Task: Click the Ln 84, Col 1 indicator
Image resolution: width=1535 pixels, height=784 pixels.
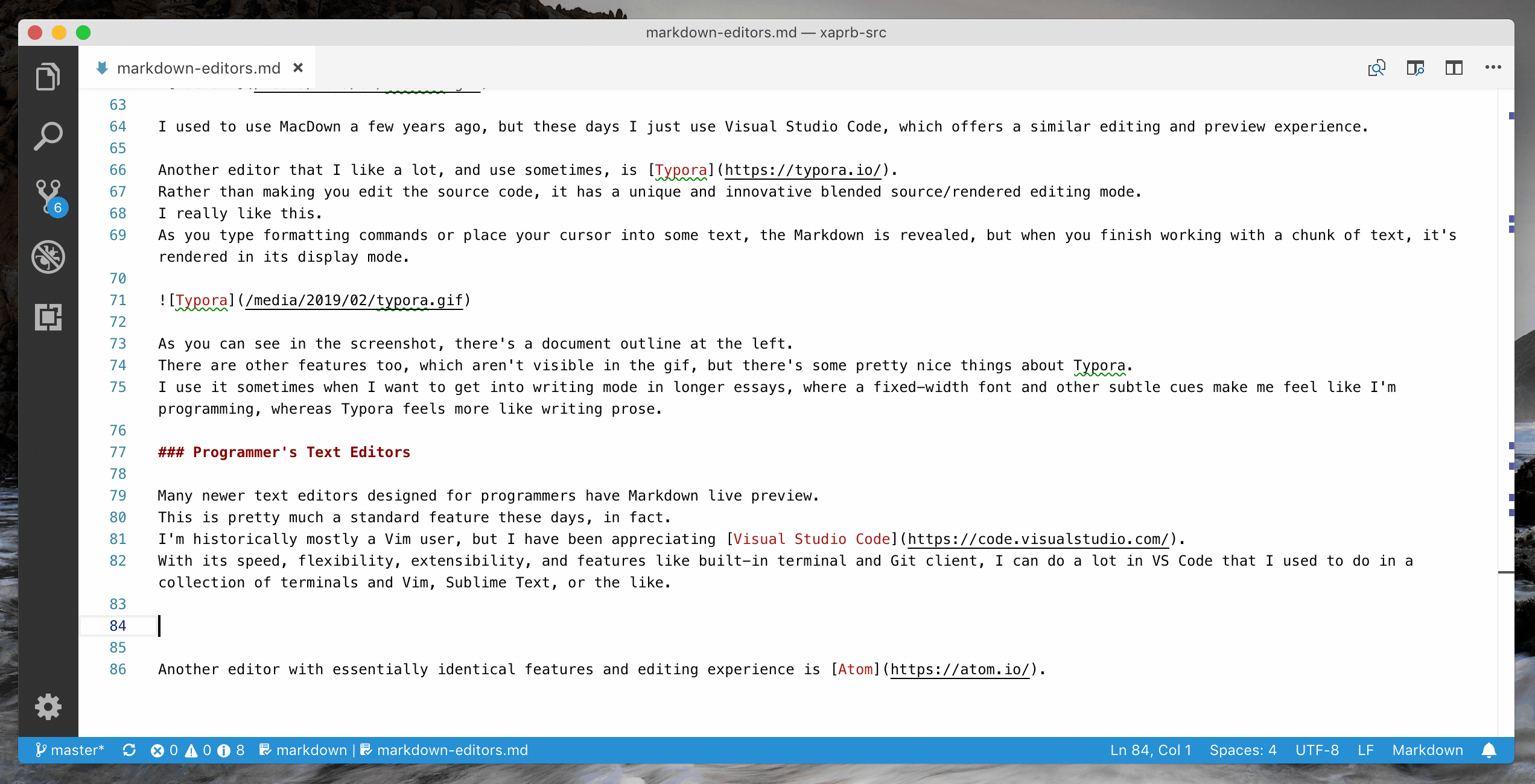Action: click(1150, 750)
